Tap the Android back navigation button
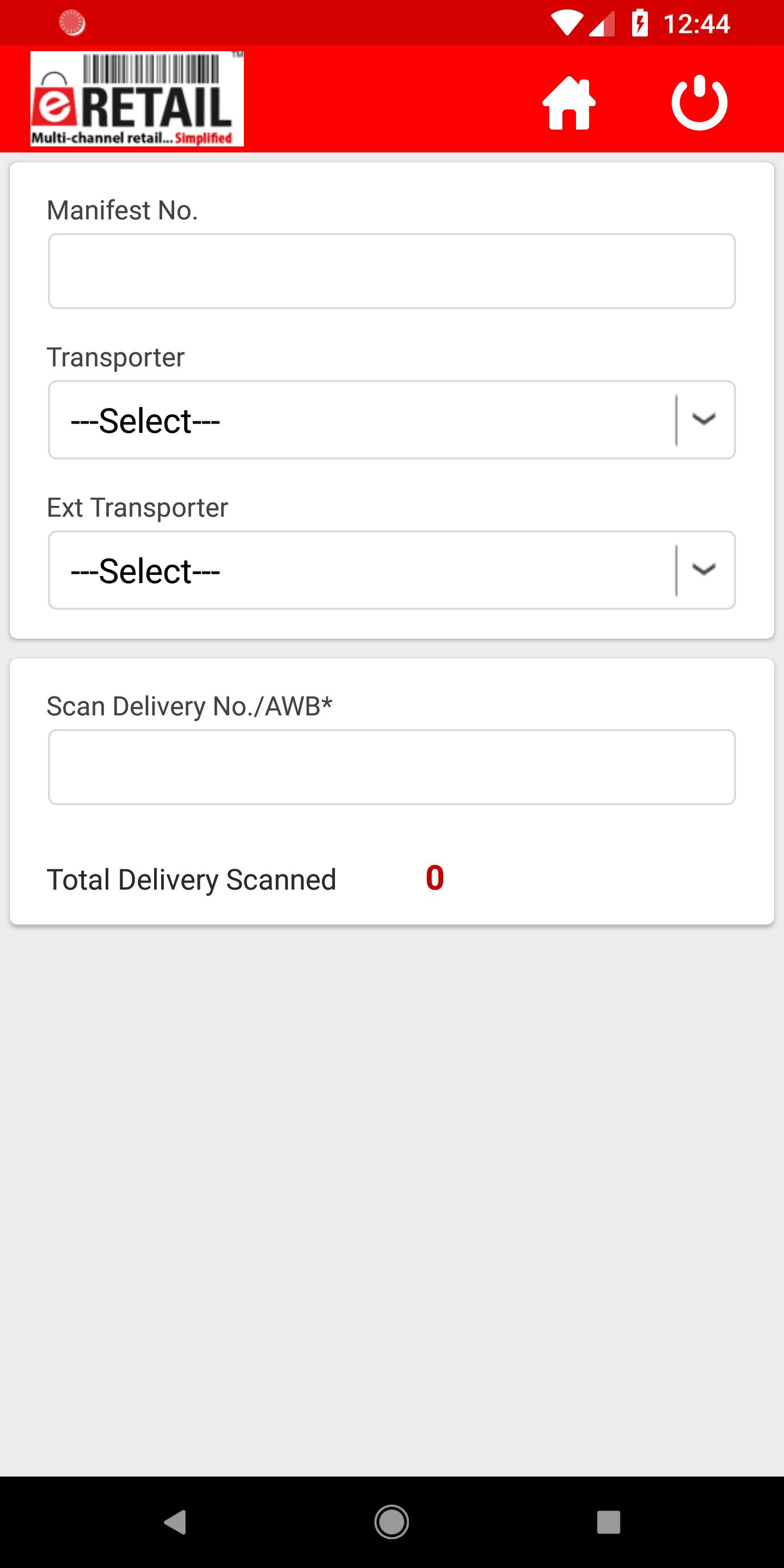The image size is (784, 1568). pyautogui.click(x=175, y=1522)
